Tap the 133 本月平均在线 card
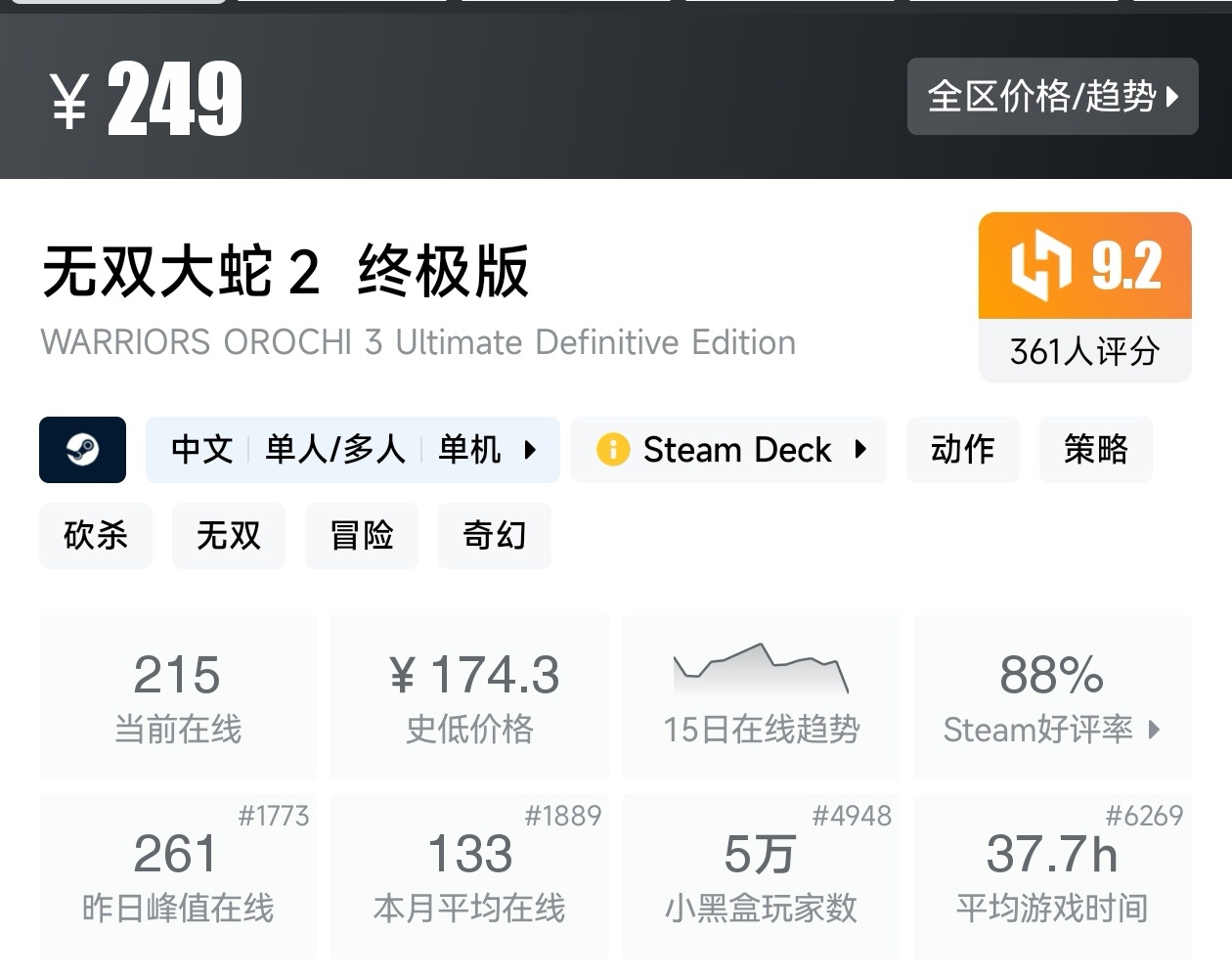 point(470,876)
